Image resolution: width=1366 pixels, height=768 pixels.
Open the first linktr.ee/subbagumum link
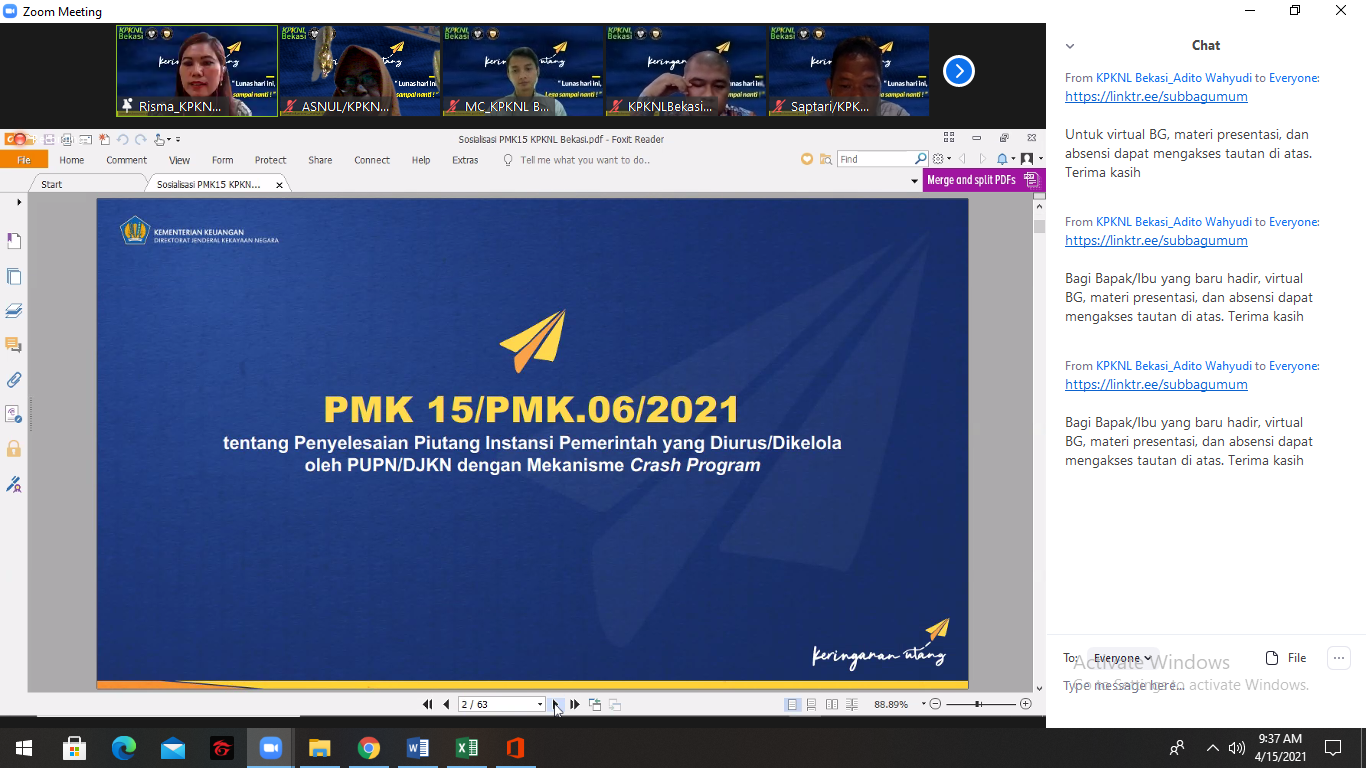click(x=1156, y=97)
